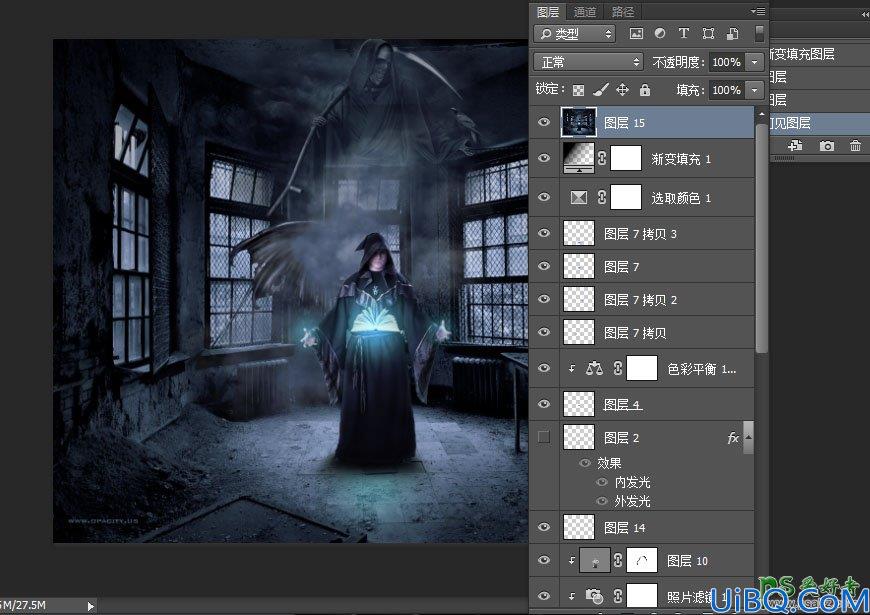Create new snapshot camera icon
Image resolution: width=870 pixels, height=615 pixels.
point(827,145)
